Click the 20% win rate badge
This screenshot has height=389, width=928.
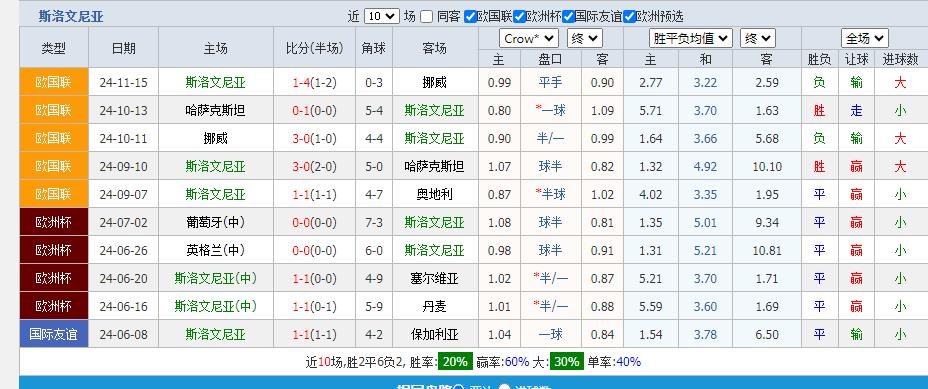[455, 361]
